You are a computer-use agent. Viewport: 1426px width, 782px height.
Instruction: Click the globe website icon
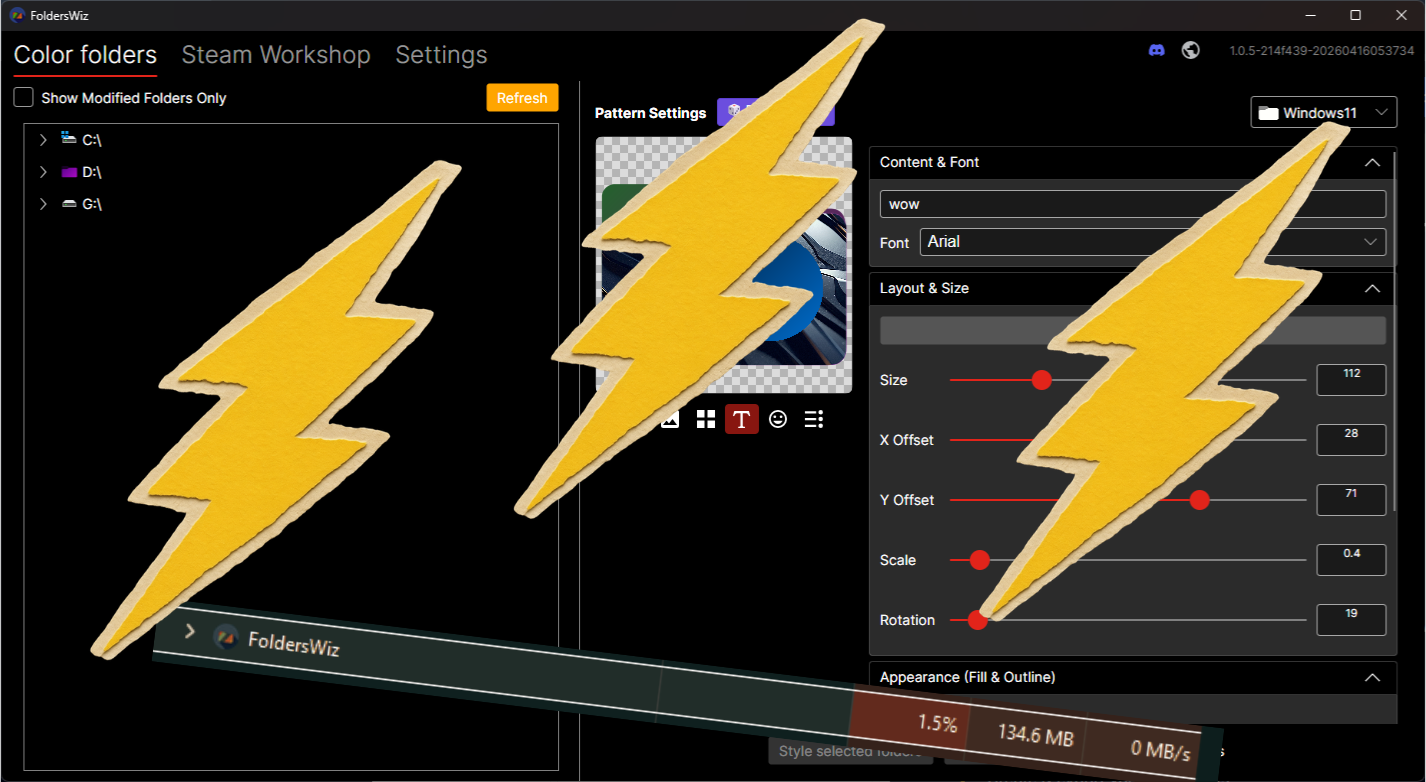click(x=1190, y=51)
